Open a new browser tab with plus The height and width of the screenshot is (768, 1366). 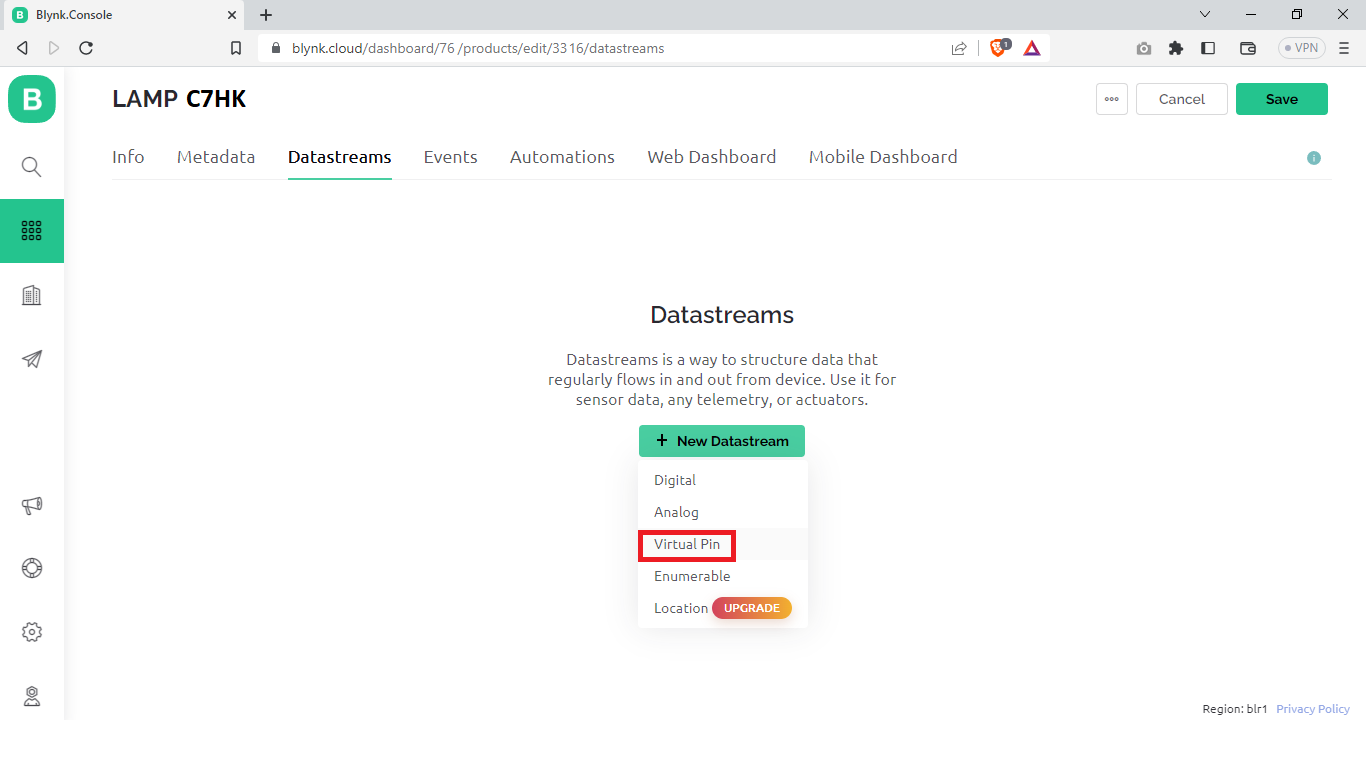tap(266, 15)
